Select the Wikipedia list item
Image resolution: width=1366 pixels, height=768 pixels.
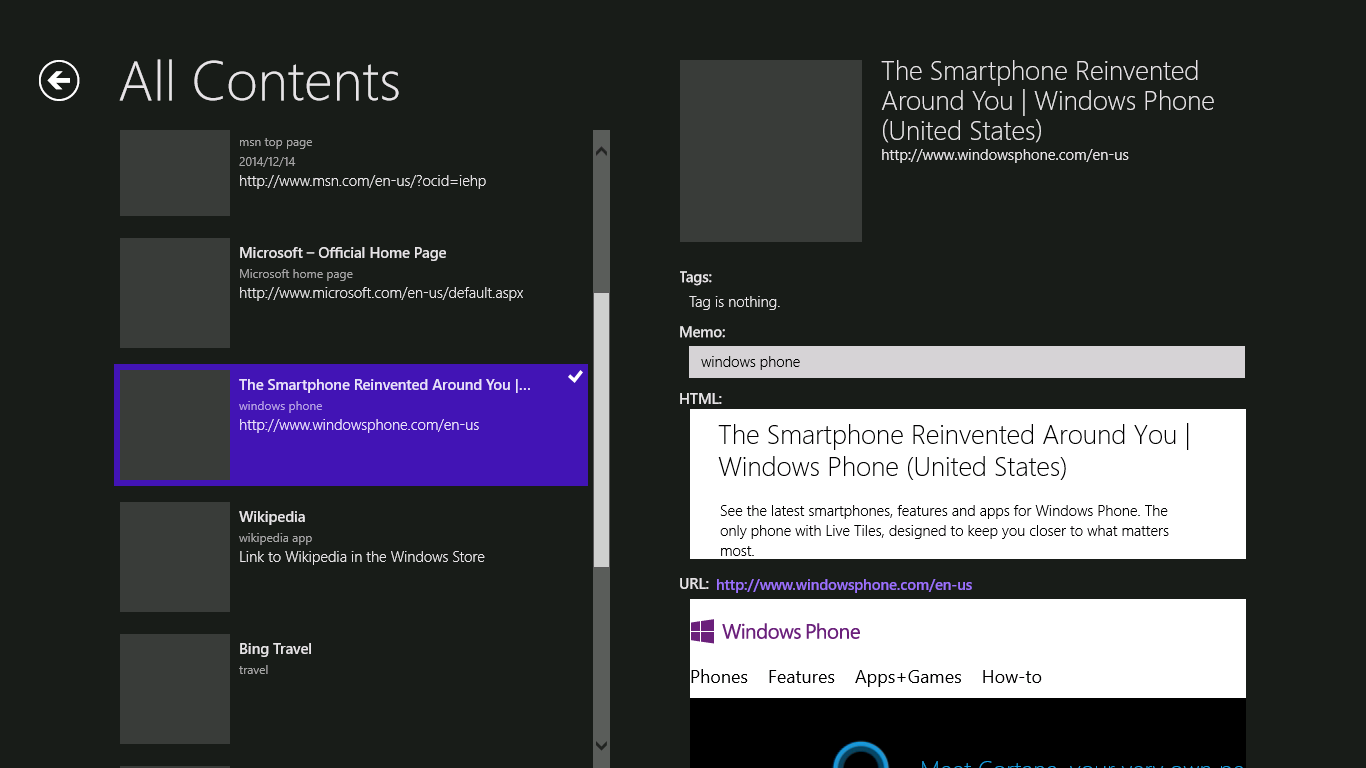coord(272,517)
